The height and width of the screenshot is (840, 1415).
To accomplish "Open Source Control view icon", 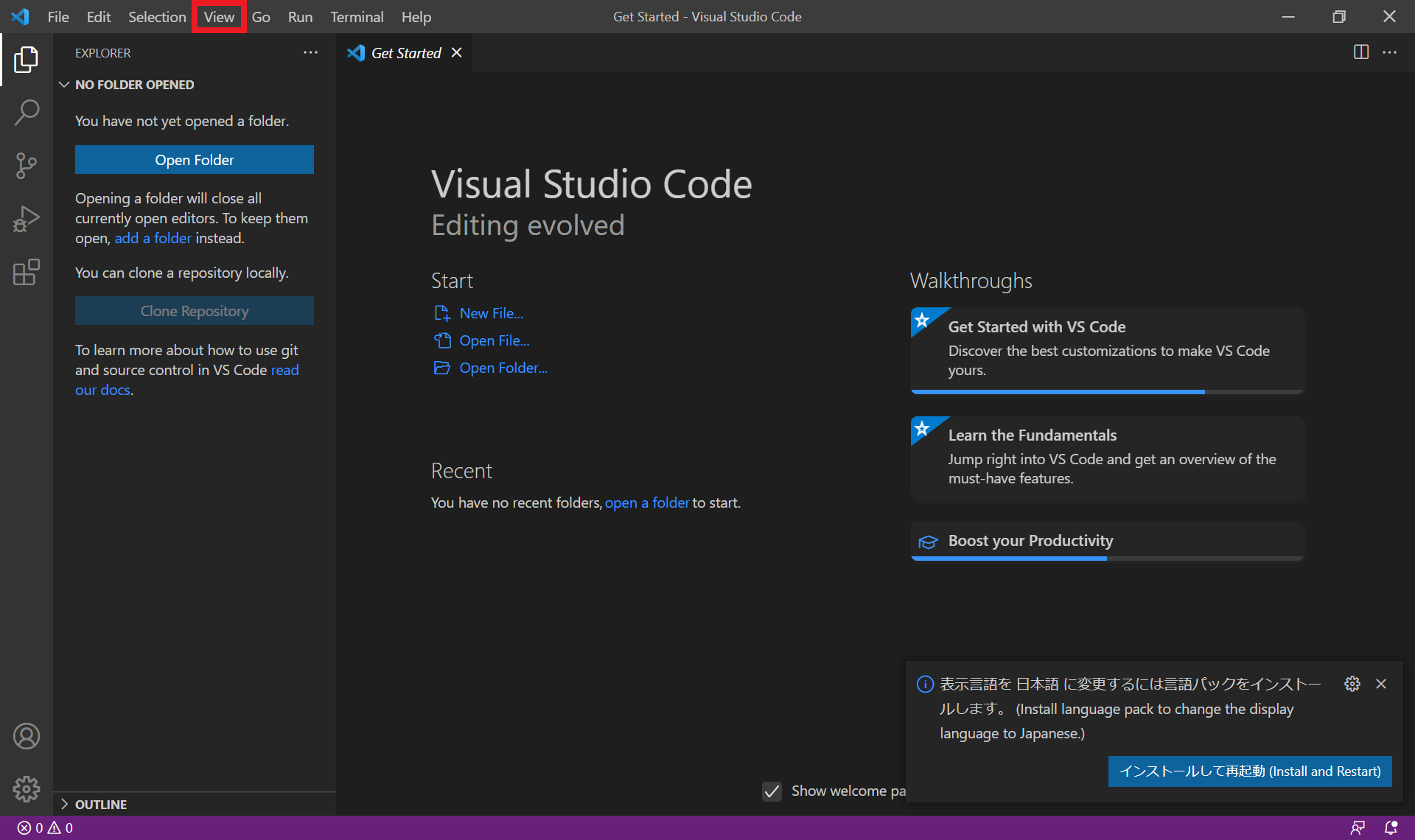I will (x=27, y=166).
